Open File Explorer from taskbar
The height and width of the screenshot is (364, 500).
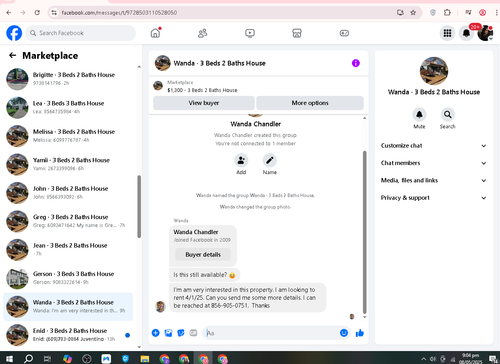point(145,359)
